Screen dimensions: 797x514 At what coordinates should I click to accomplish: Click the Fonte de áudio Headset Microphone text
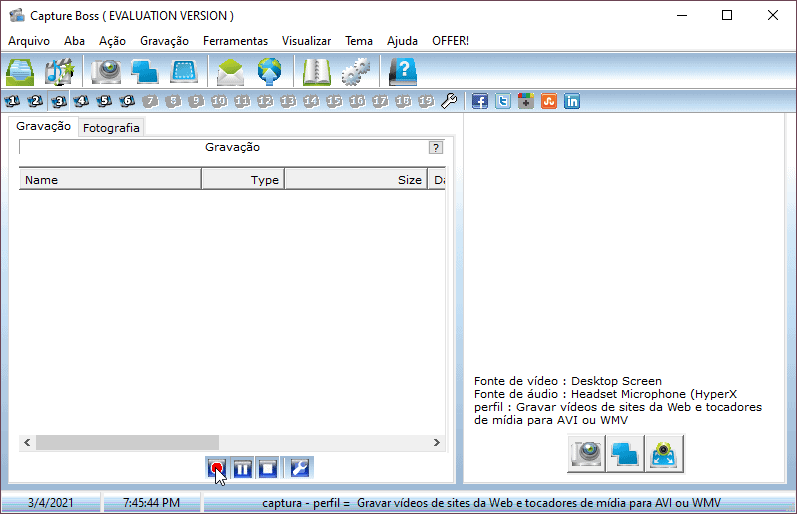pos(605,394)
